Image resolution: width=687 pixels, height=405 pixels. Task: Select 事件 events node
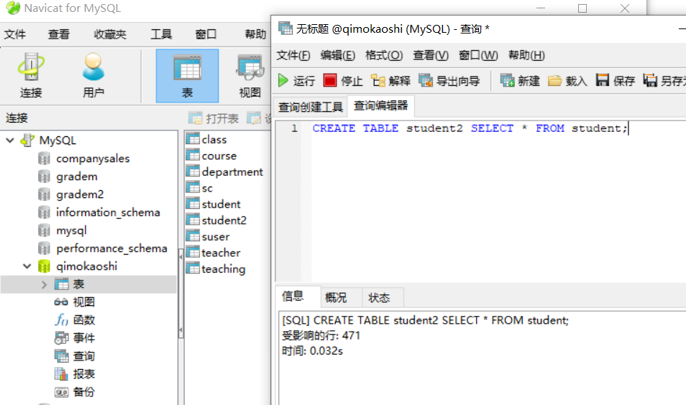click(83, 338)
